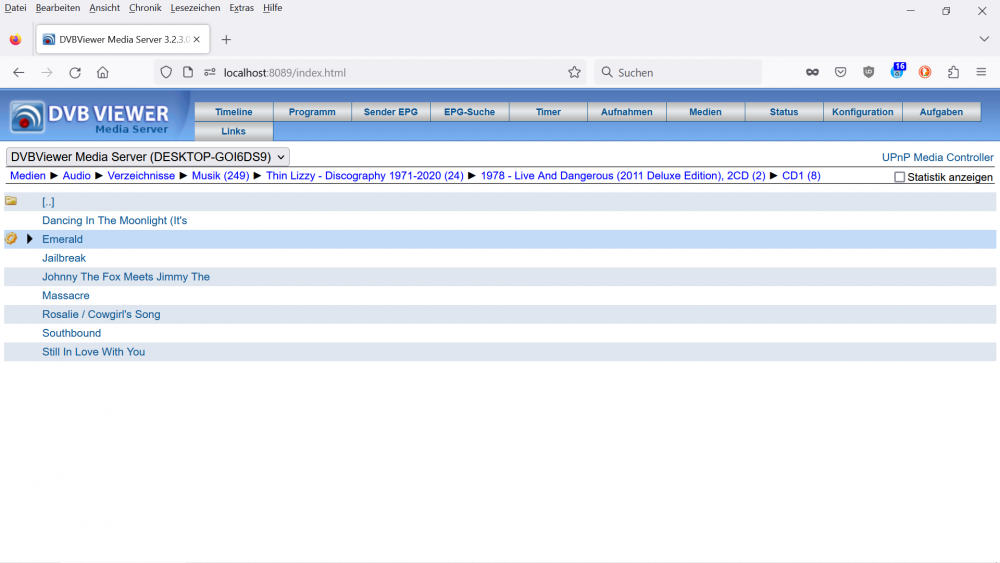Click the tracking protection shield in address bar

pyautogui.click(x=166, y=73)
